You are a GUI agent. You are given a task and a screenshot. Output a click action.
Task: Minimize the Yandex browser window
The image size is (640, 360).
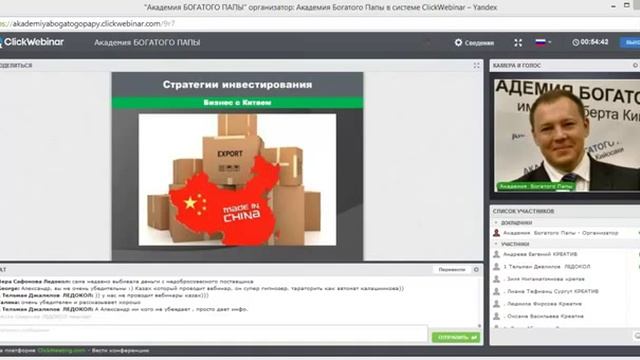[613, 6]
